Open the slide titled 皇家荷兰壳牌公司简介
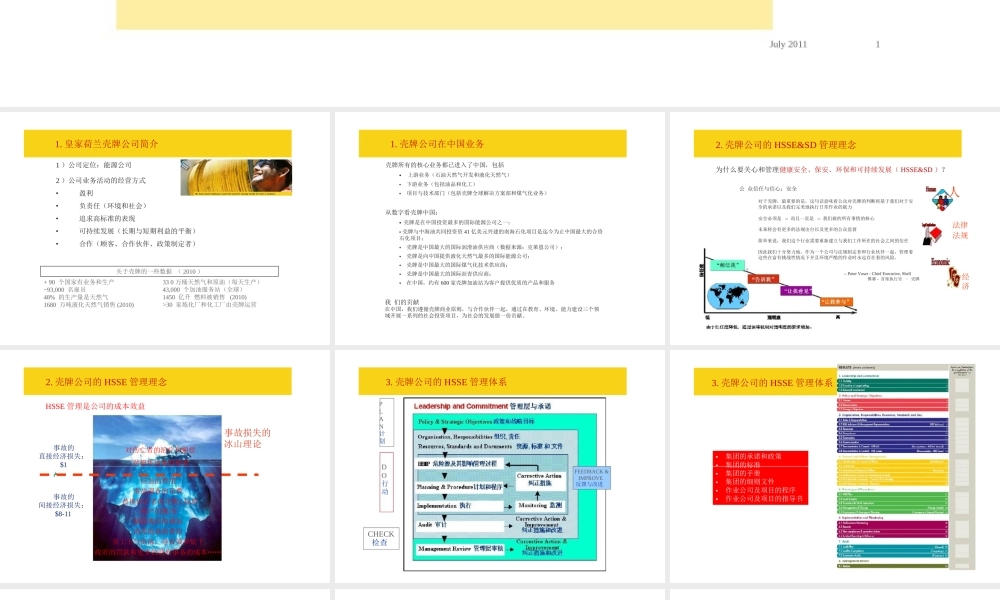This screenshot has width=1000, height=600. (165, 145)
